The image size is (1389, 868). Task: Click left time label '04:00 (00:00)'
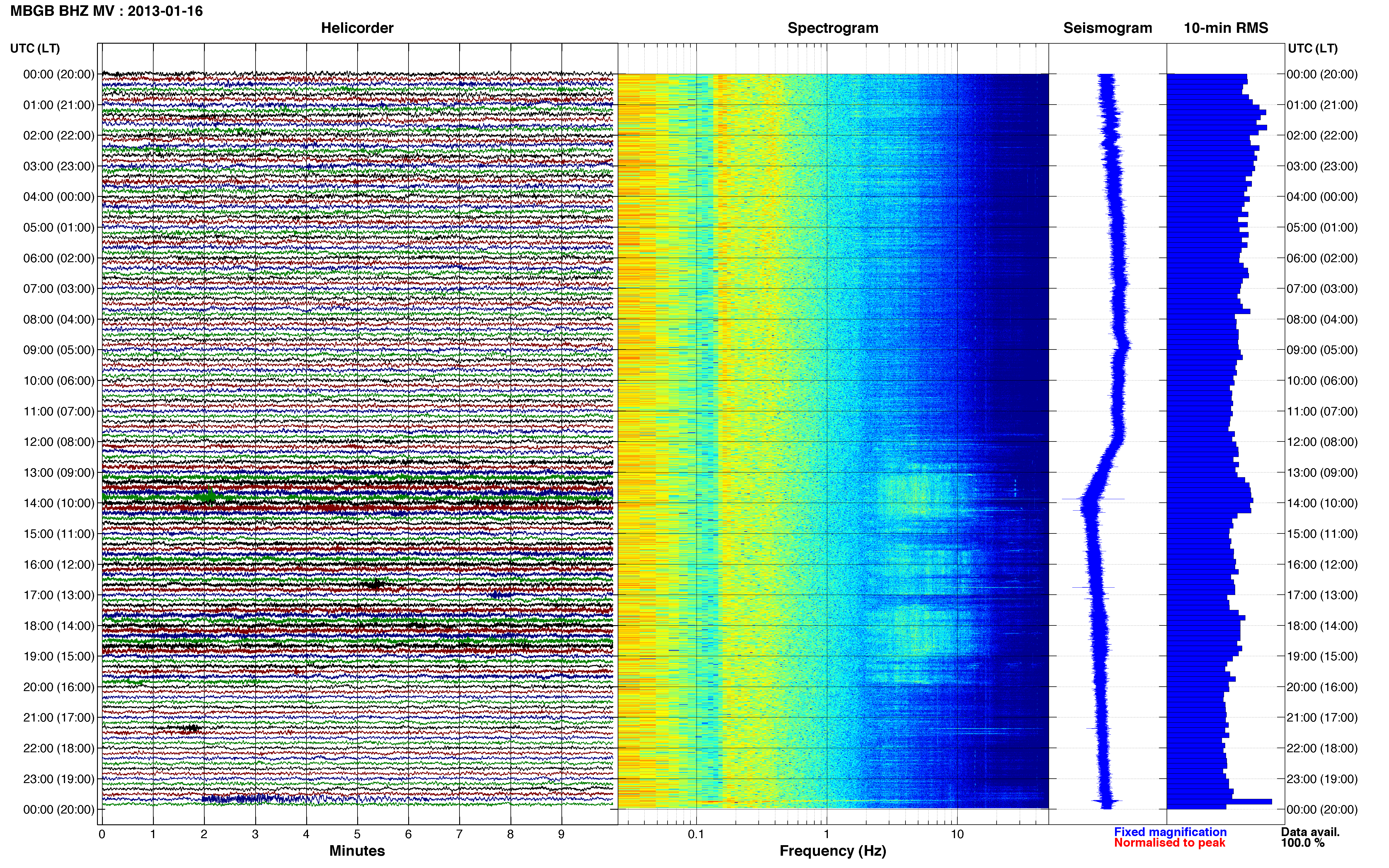point(59,197)
